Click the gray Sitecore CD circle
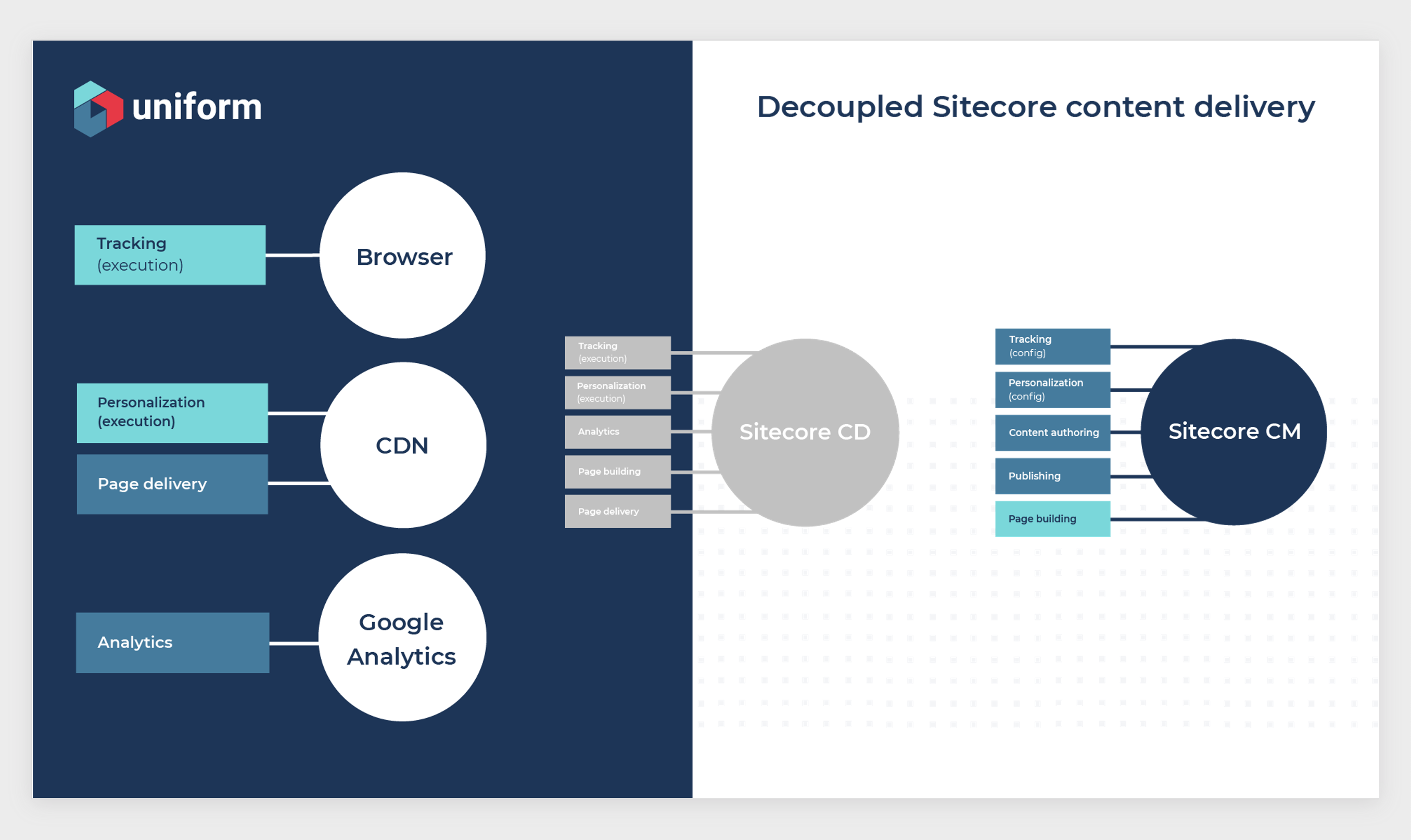Screen dimensions: 1411x840 point(804,432)
